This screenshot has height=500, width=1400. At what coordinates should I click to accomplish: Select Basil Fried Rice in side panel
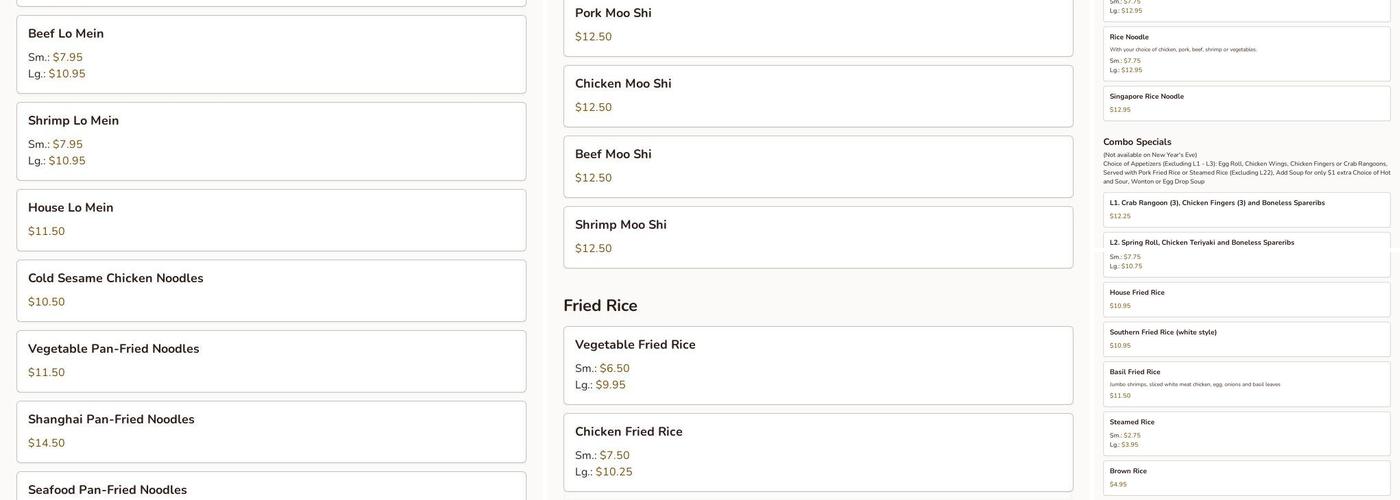coord(1246,384)
